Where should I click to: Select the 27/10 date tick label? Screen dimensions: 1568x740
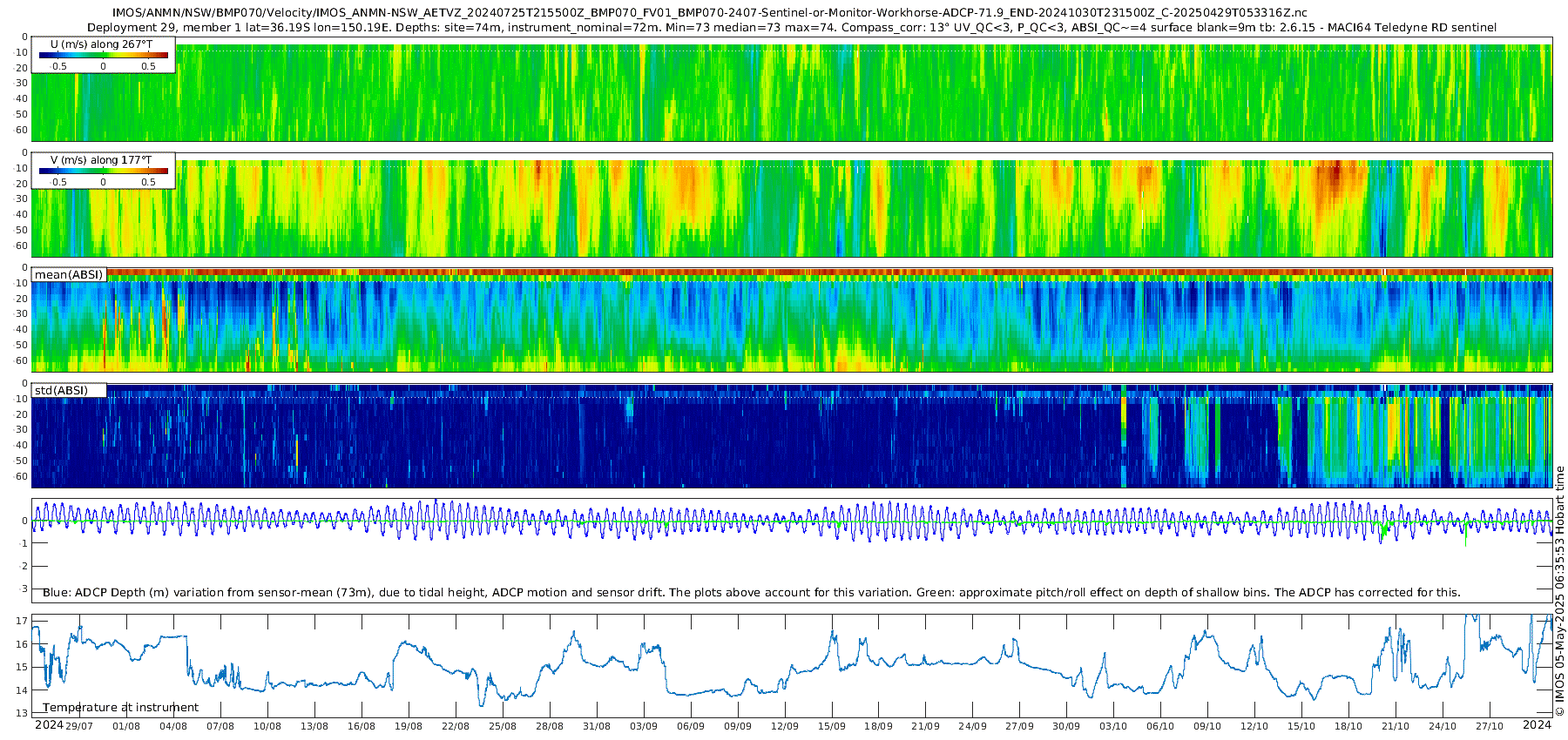click(1490, 726)
